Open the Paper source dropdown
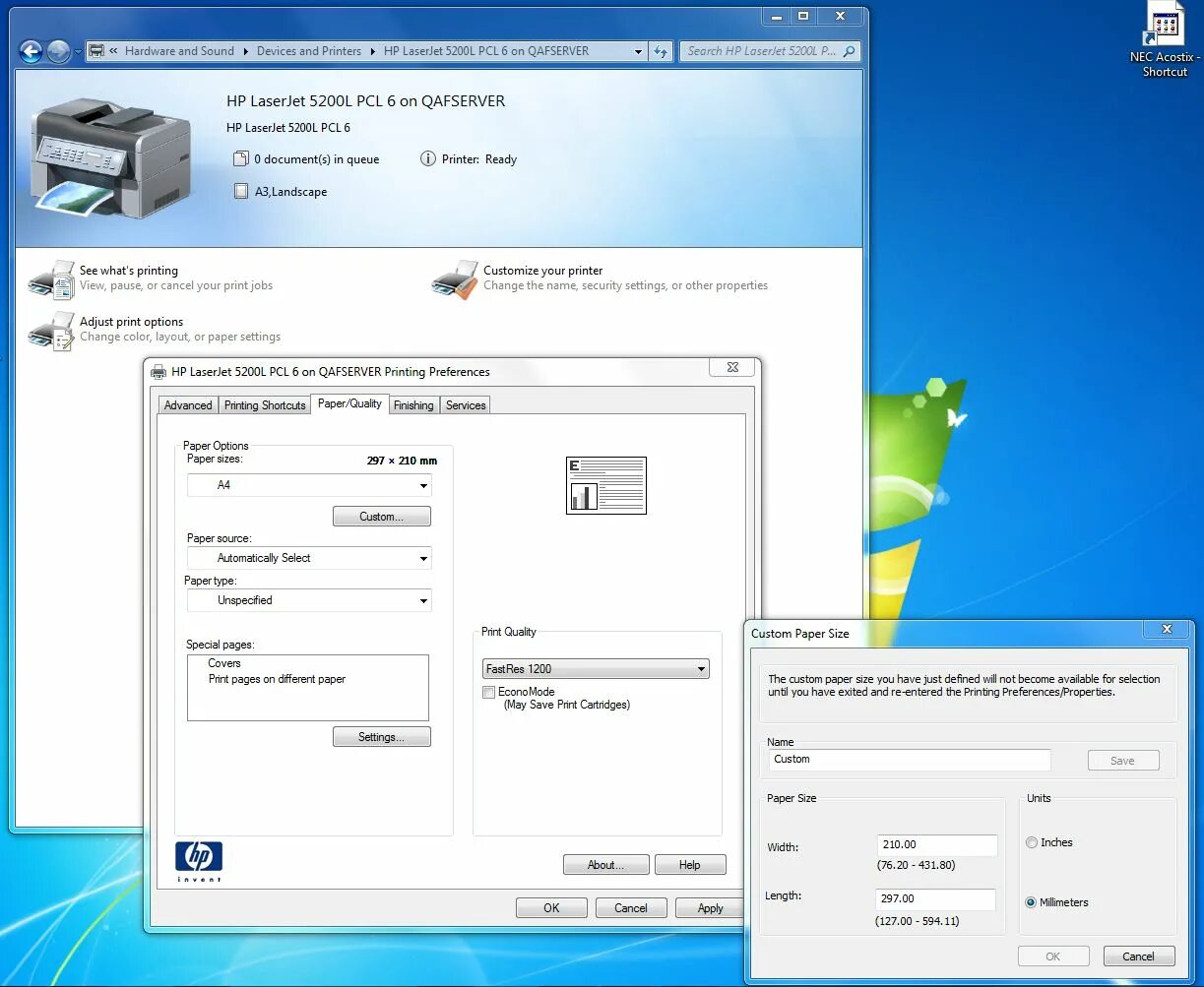Screen dimensions: 1204x987 click(309, 558)
